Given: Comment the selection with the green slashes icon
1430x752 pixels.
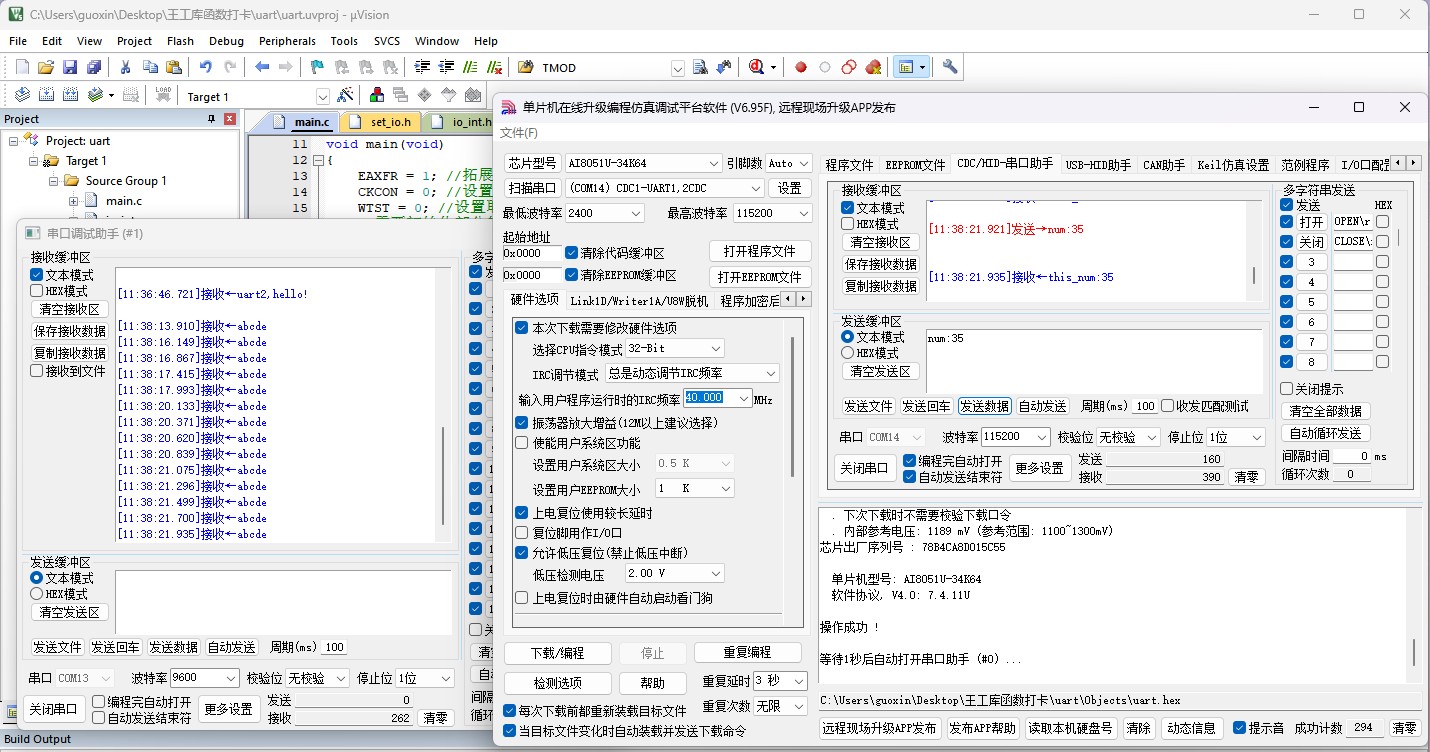Looking at the screenshot, I should [x=470, y=67].
